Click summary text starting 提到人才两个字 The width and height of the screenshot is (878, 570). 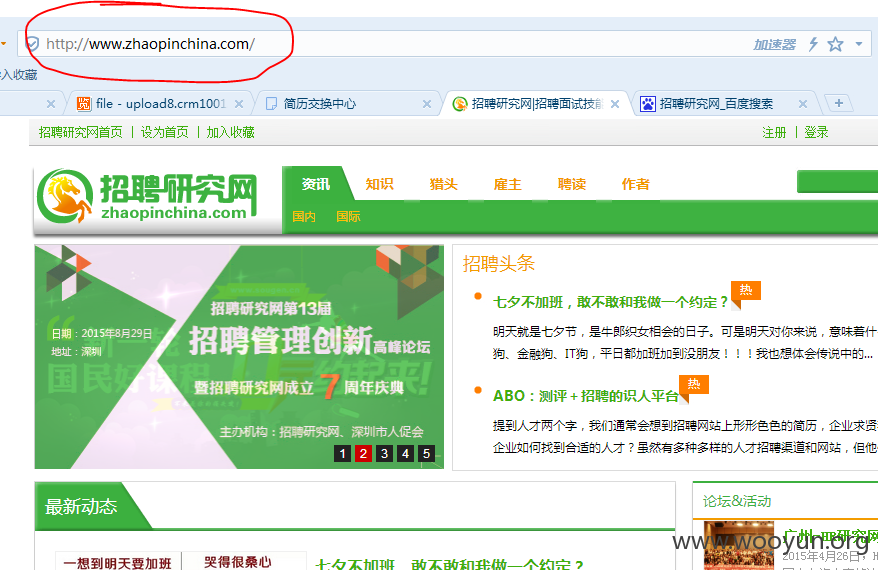tap(685, 436)
